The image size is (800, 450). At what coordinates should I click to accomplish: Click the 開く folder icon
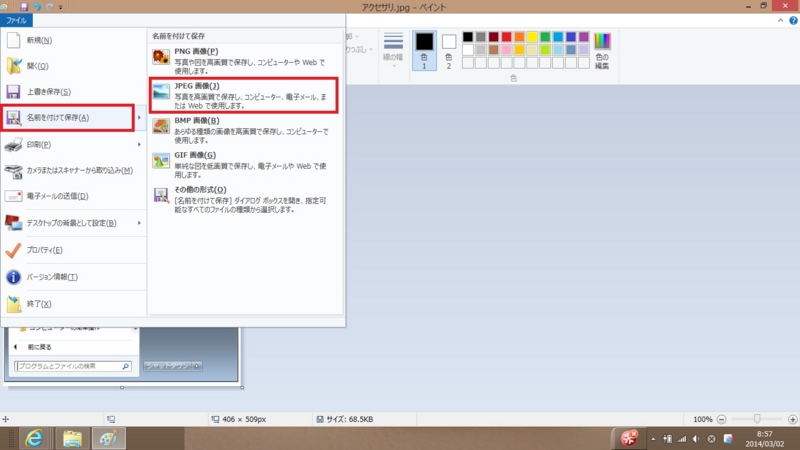pos(14,66)
